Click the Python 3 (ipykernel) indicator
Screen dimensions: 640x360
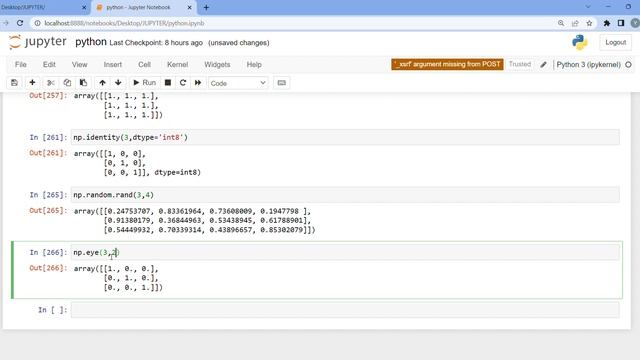point(588,64)
